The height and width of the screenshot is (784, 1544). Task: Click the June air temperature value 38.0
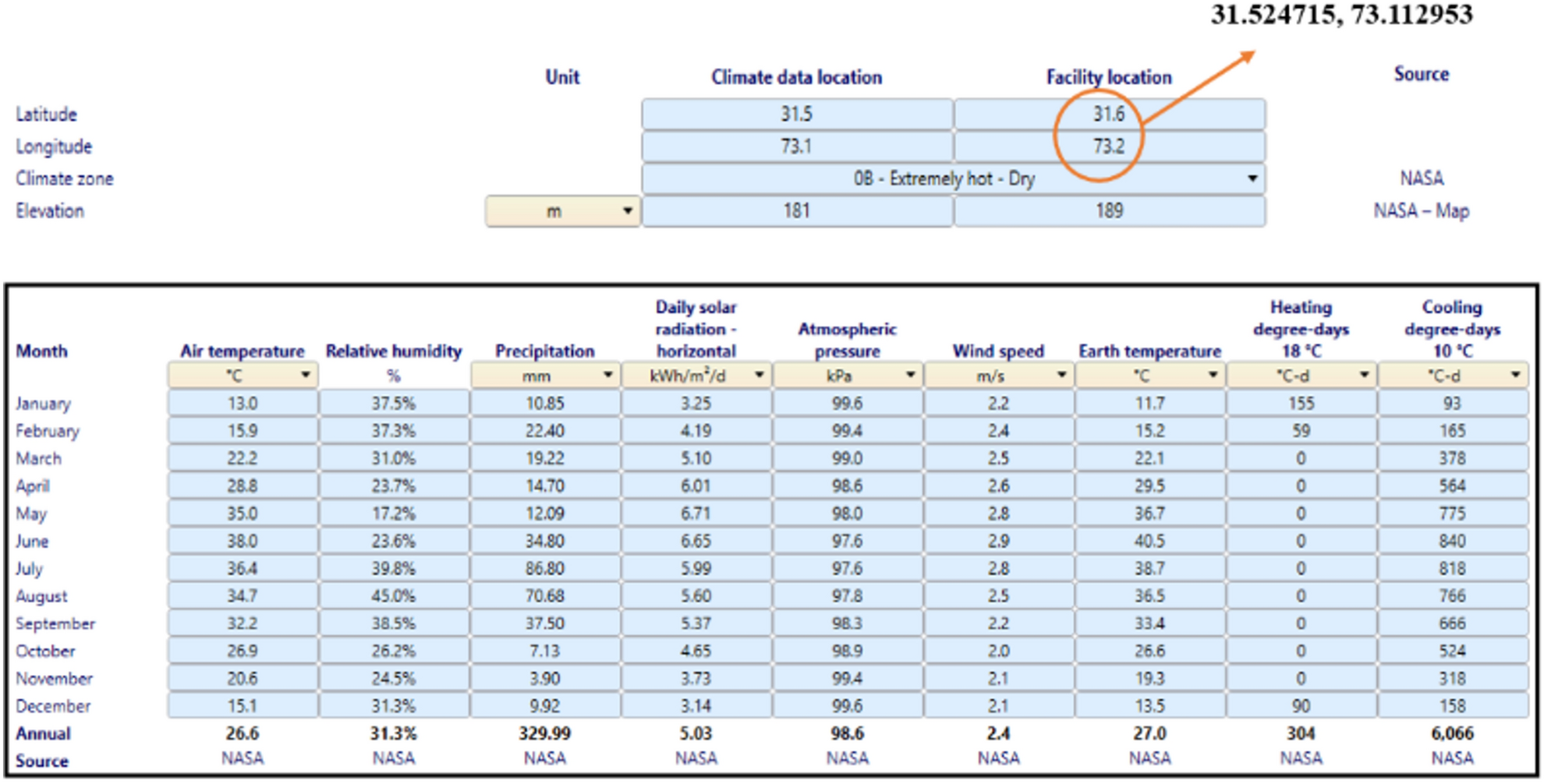(x=242, y=542)
